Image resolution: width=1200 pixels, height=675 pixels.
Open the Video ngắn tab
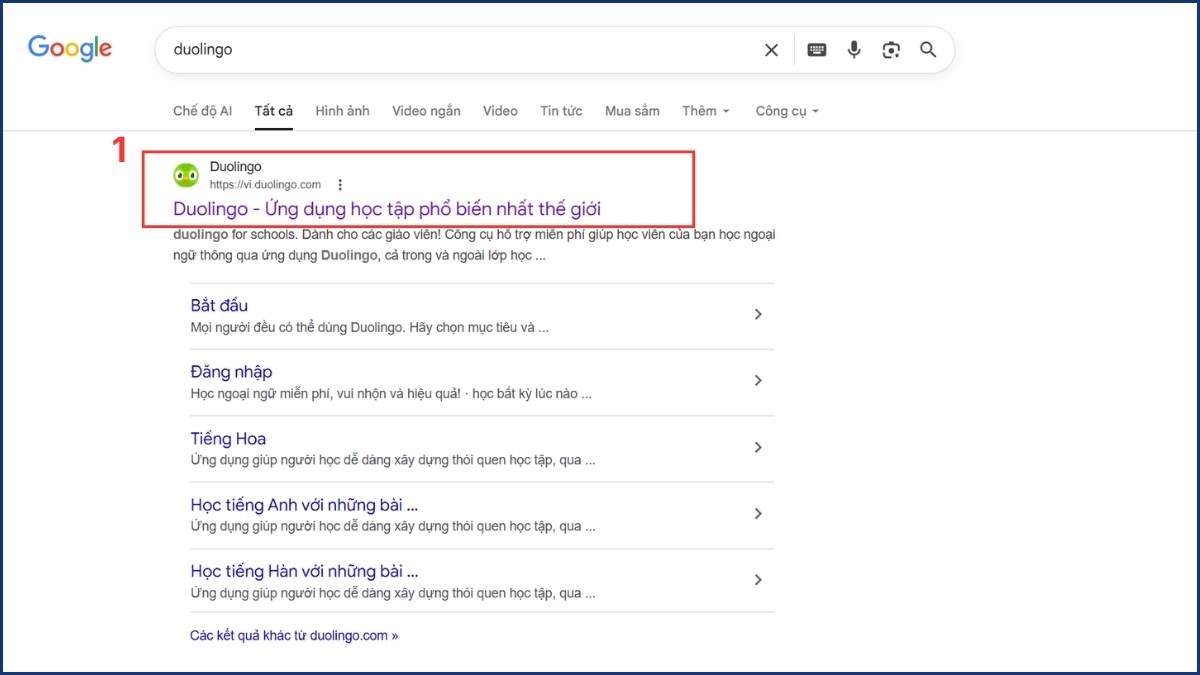[426, 111]
